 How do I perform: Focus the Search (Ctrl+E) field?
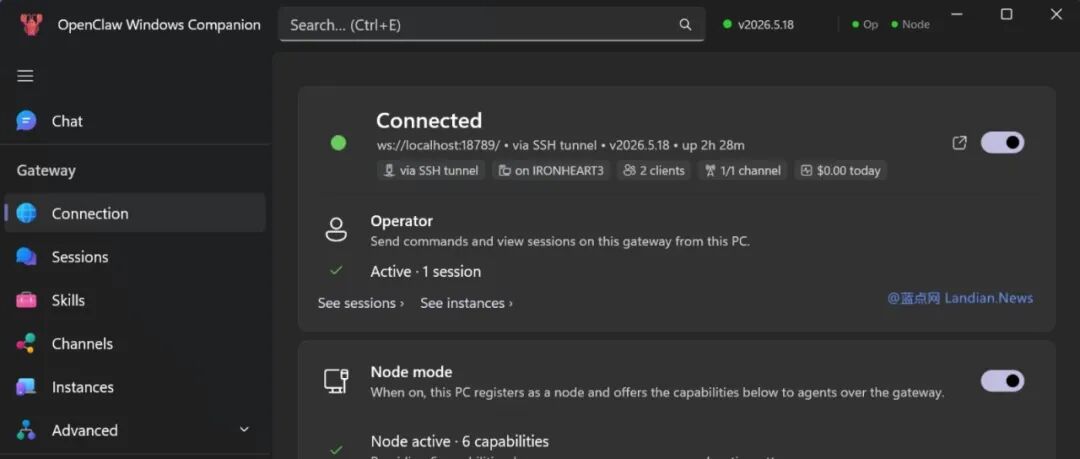(x=492, y=25)
